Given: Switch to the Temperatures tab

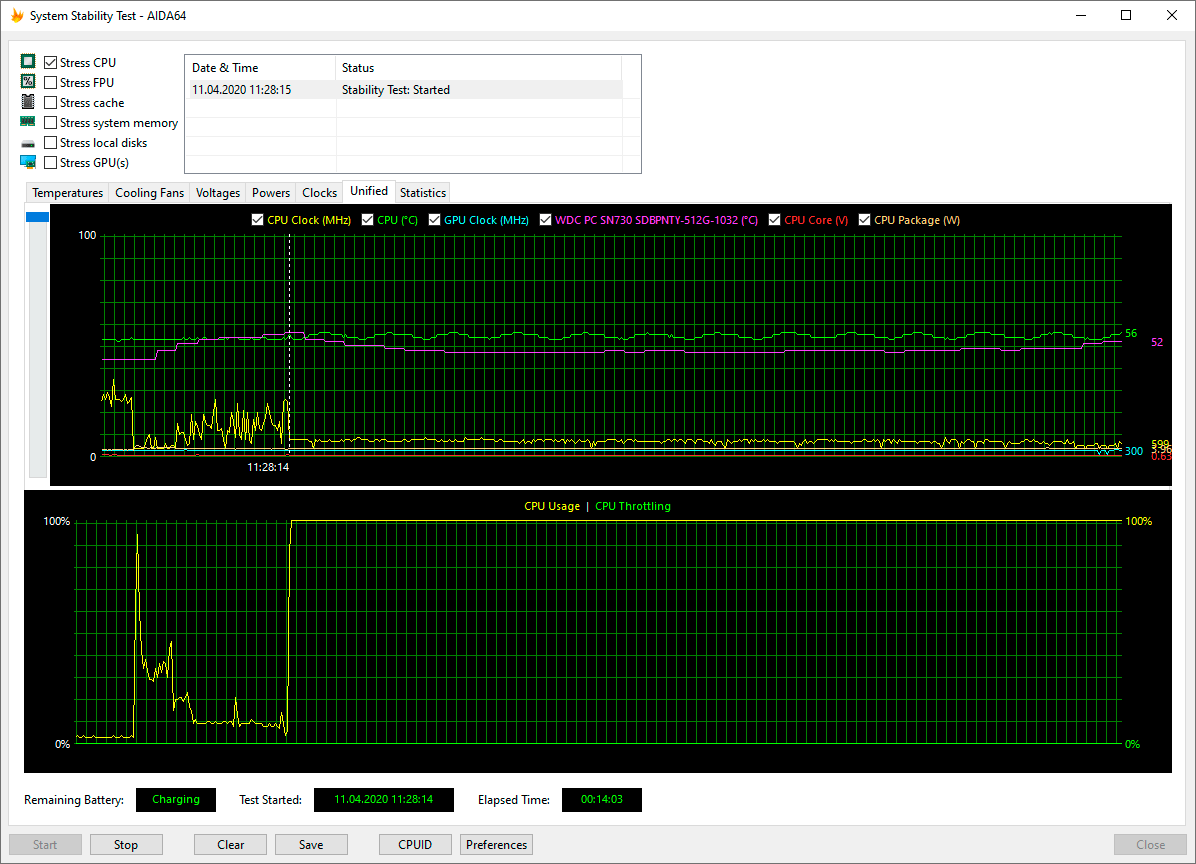Looking at the screenshot, I should (x=67, y=192).
